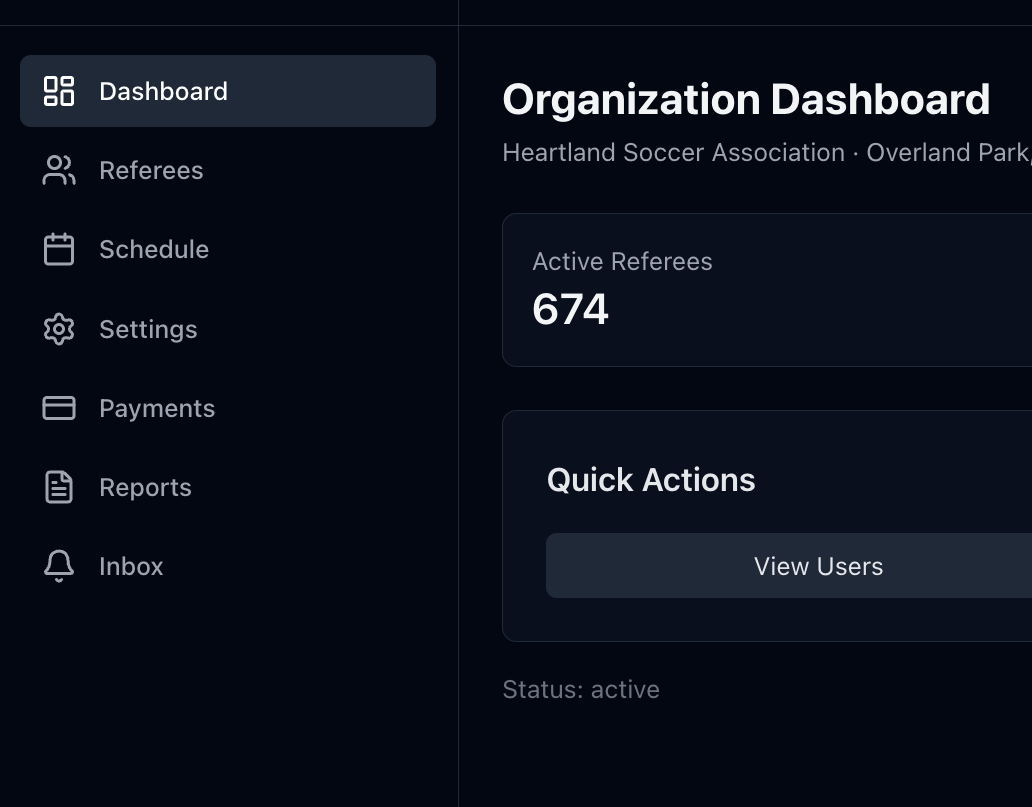This screenshot has height=807, width=1032.
Task: Open Referees via its sidebar text
Action: 151,170
